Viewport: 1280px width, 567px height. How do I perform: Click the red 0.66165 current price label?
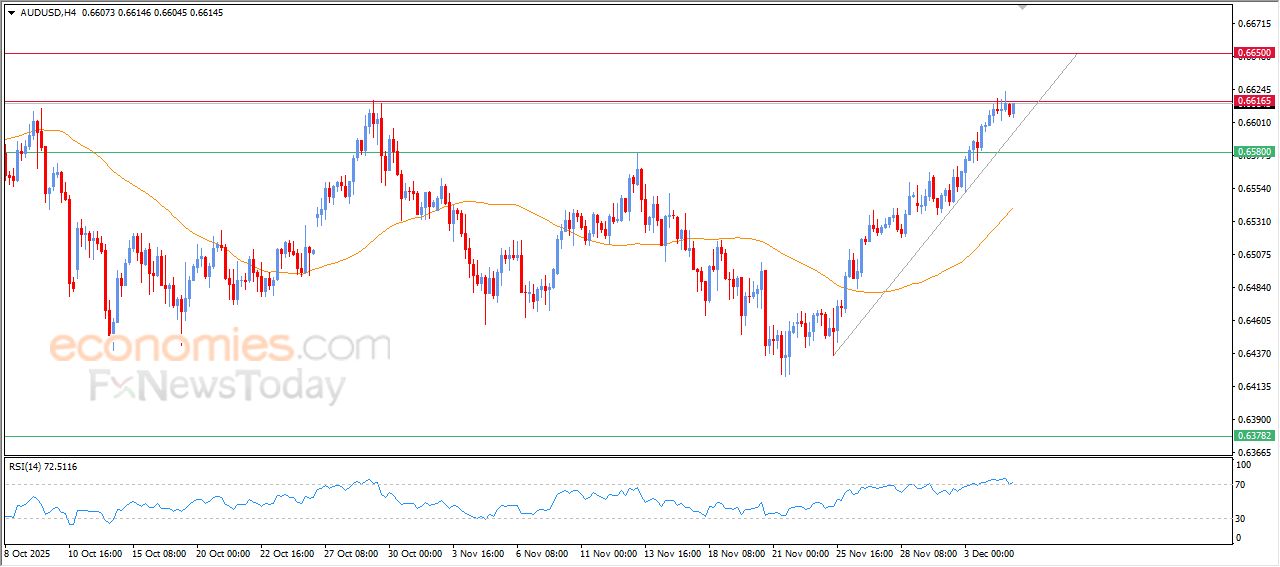tap(1253, 101)
